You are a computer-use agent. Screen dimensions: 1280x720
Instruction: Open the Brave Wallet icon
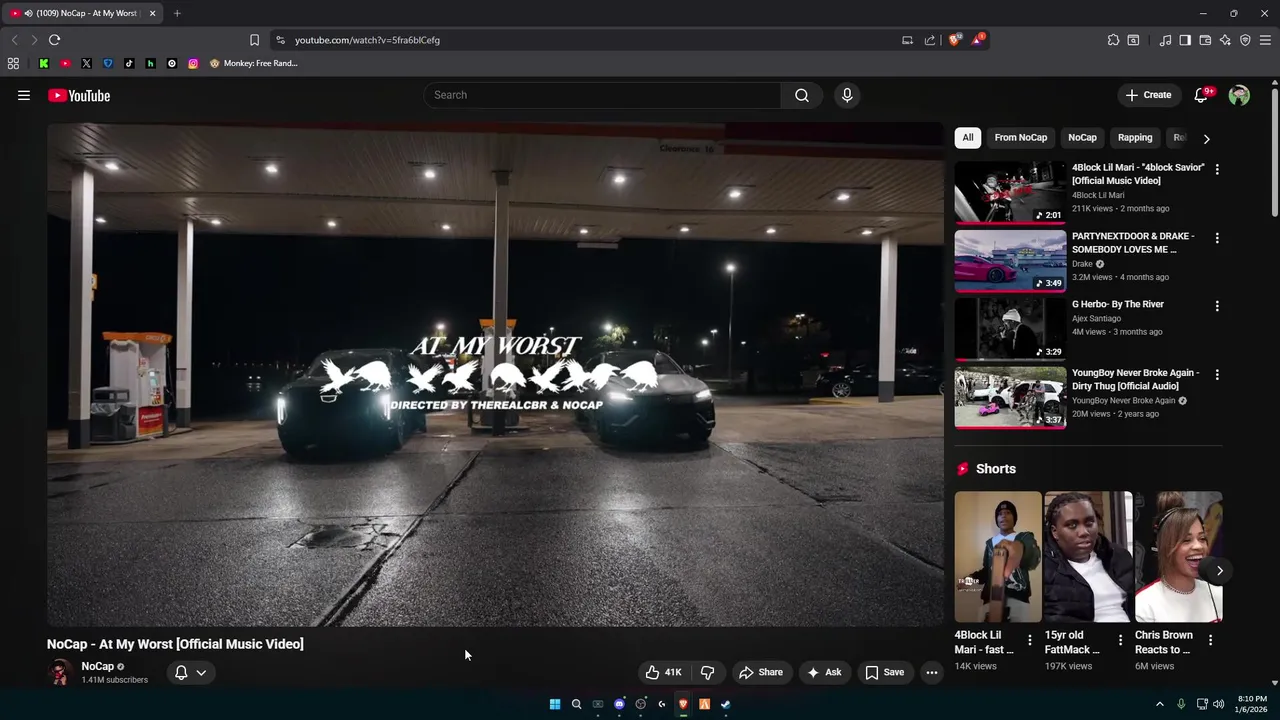[1205, 40]
